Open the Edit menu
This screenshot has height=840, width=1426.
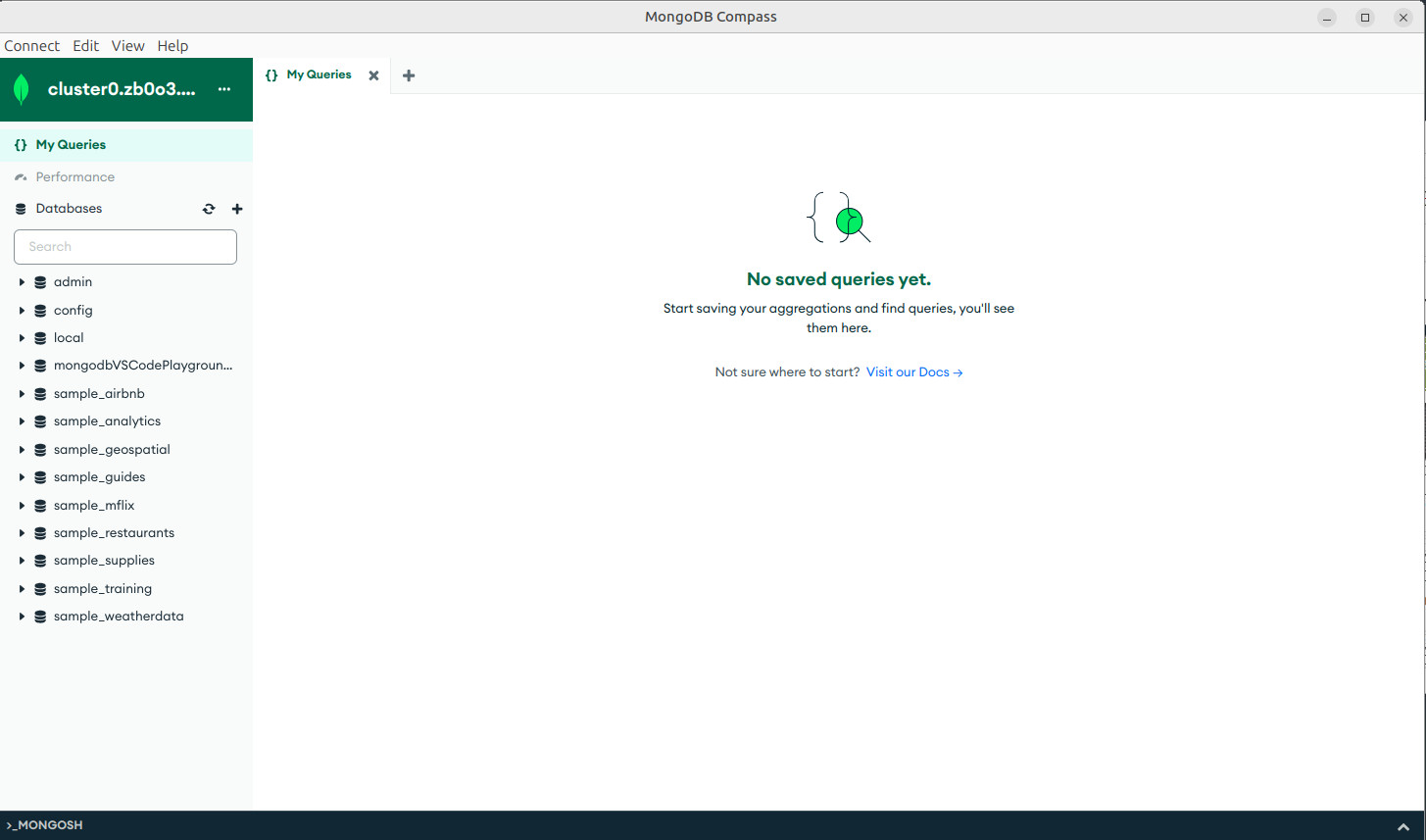point(86,46)
